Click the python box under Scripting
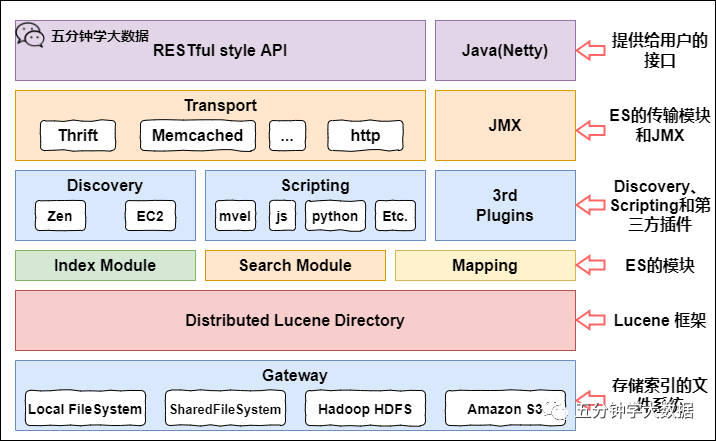Viewport: 716px width, 441px height. click(x=333, y=215)
